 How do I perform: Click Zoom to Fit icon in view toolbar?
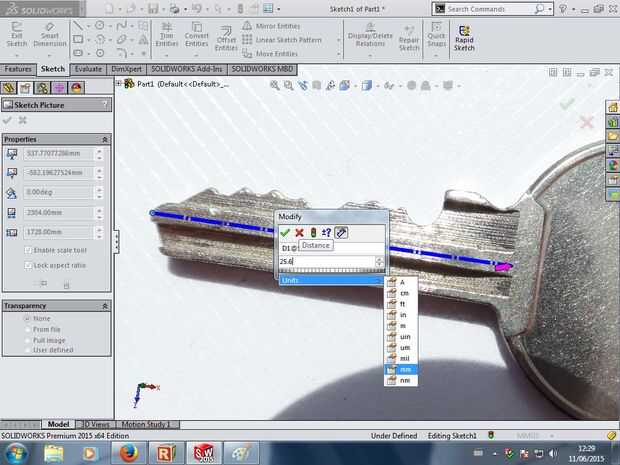274,85
